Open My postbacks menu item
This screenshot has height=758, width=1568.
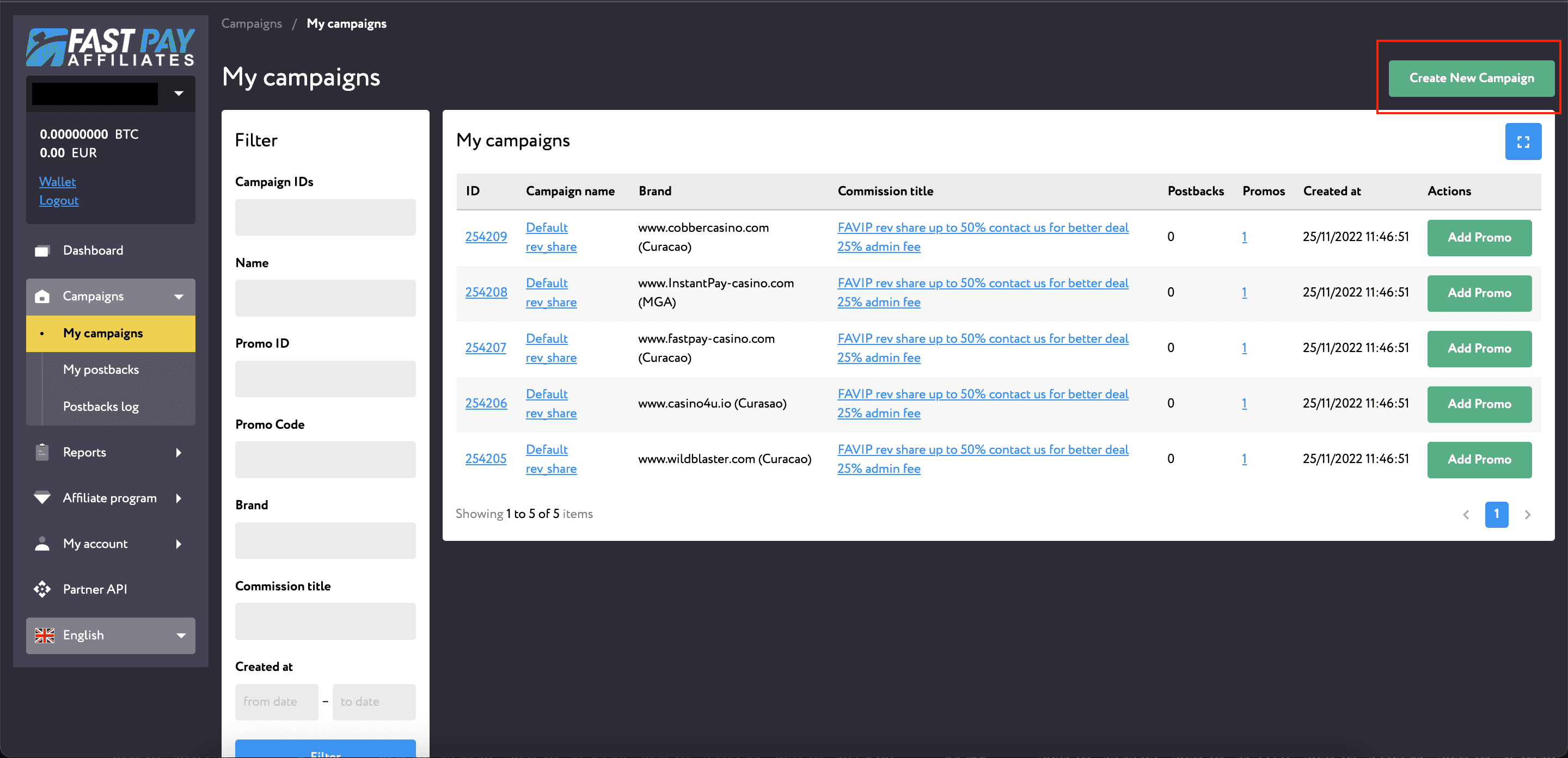coord(101,369)
